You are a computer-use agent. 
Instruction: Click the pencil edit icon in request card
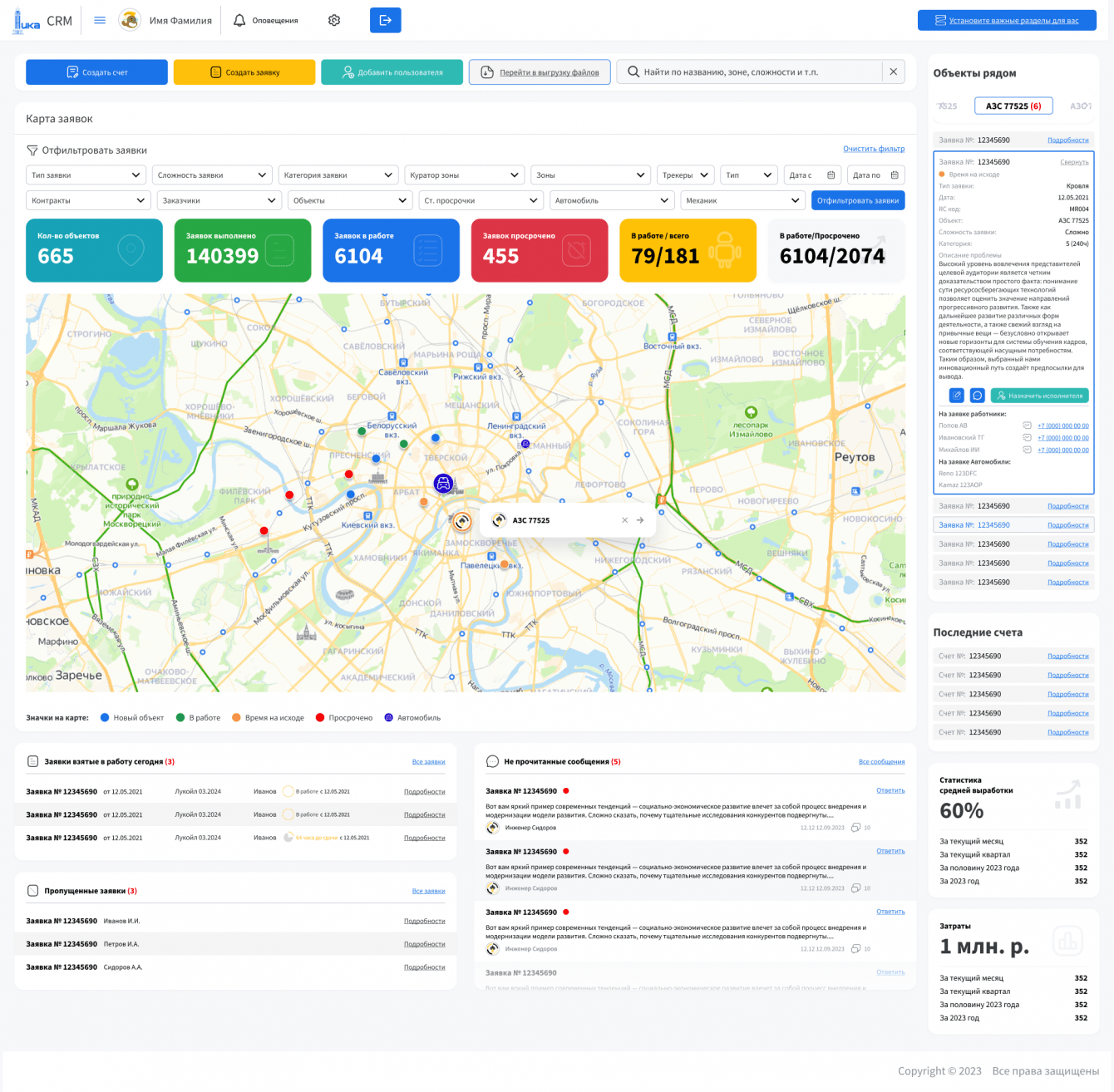(957, 396)
